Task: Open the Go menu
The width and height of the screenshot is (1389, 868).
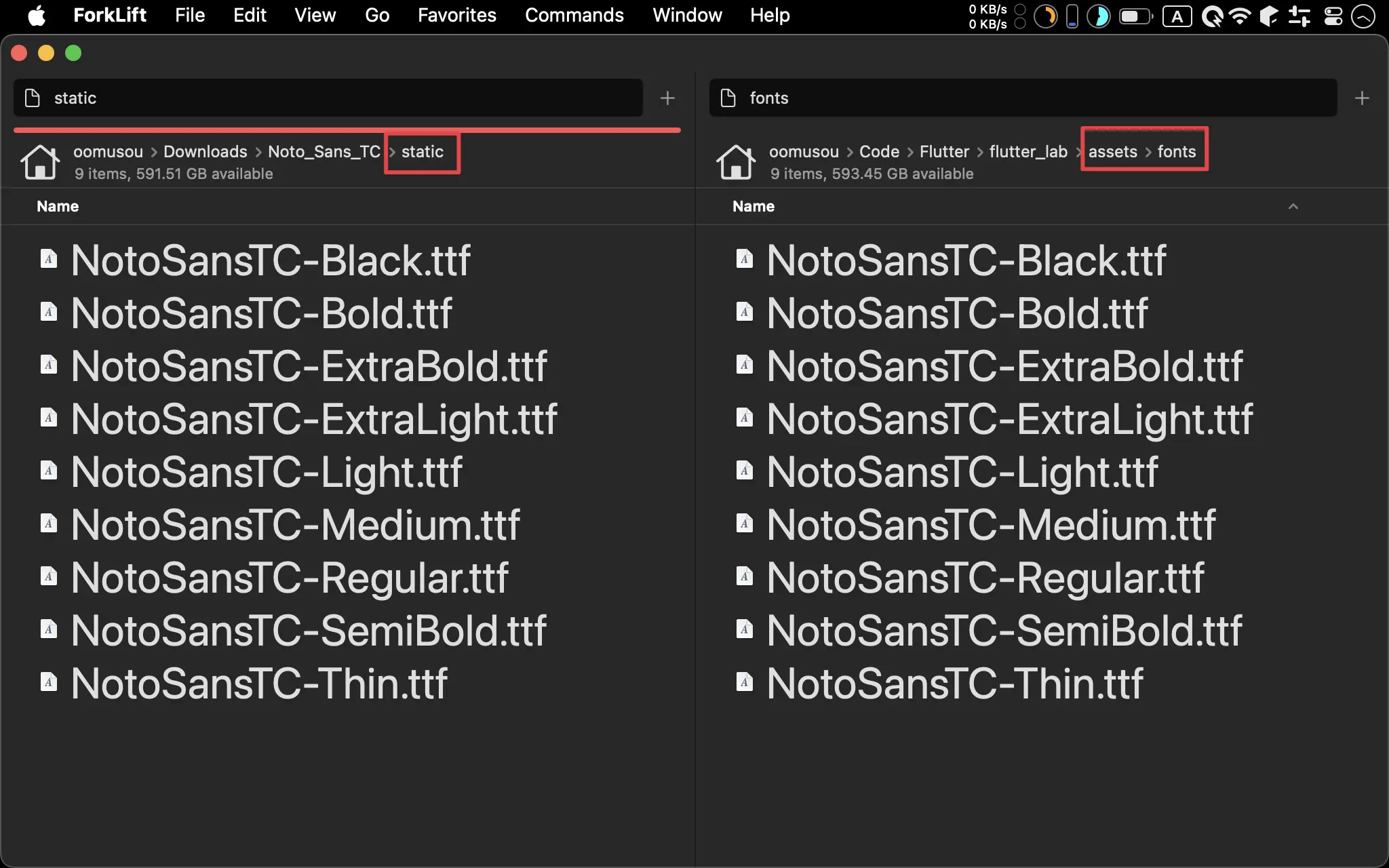Action: [x=377, y=15]
